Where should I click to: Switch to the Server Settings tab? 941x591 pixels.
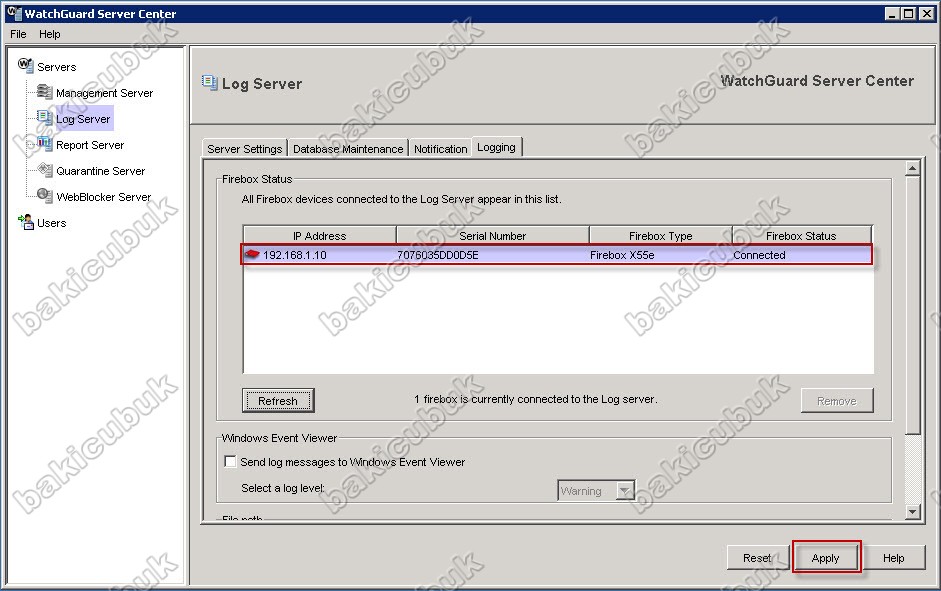click(x=244, y=149)
